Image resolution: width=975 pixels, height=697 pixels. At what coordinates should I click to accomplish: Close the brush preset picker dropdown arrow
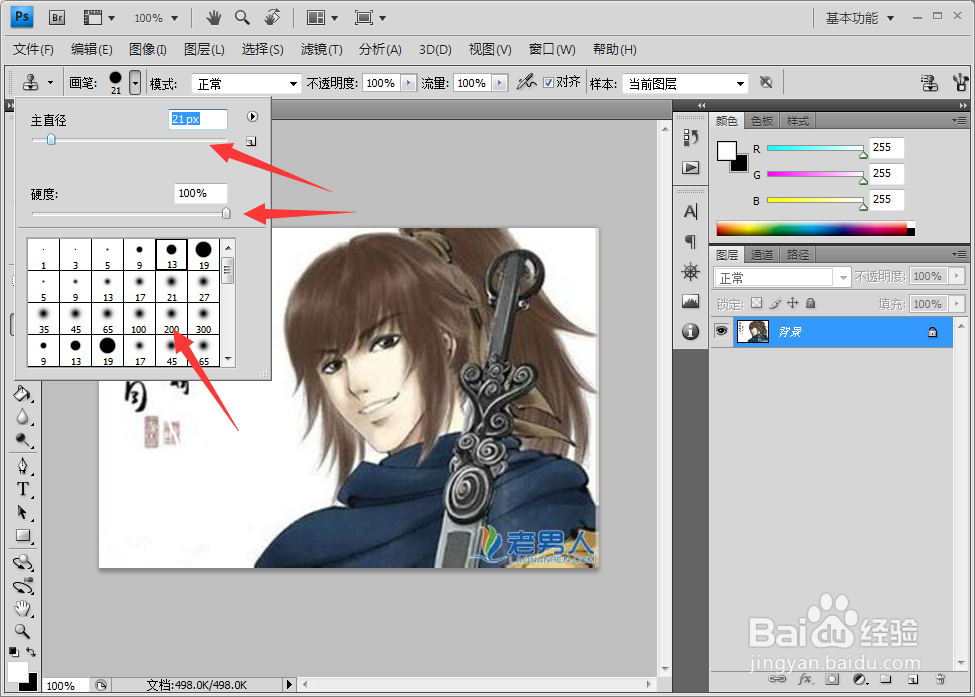coord(135,82)
